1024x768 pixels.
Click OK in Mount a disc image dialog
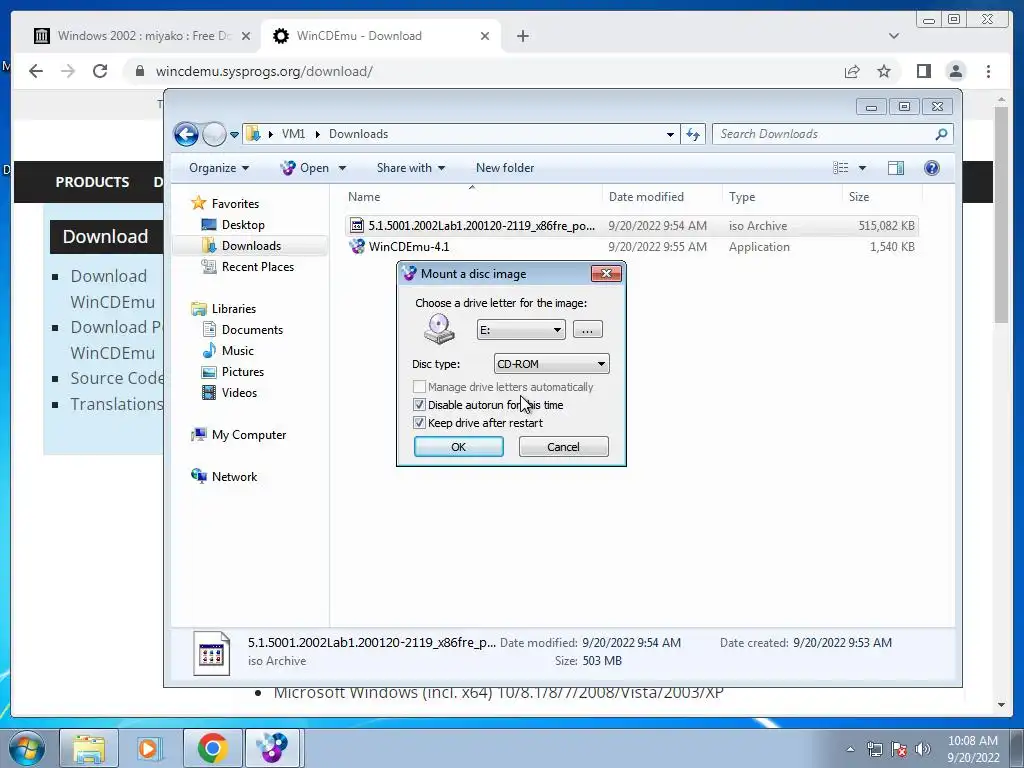458,447
